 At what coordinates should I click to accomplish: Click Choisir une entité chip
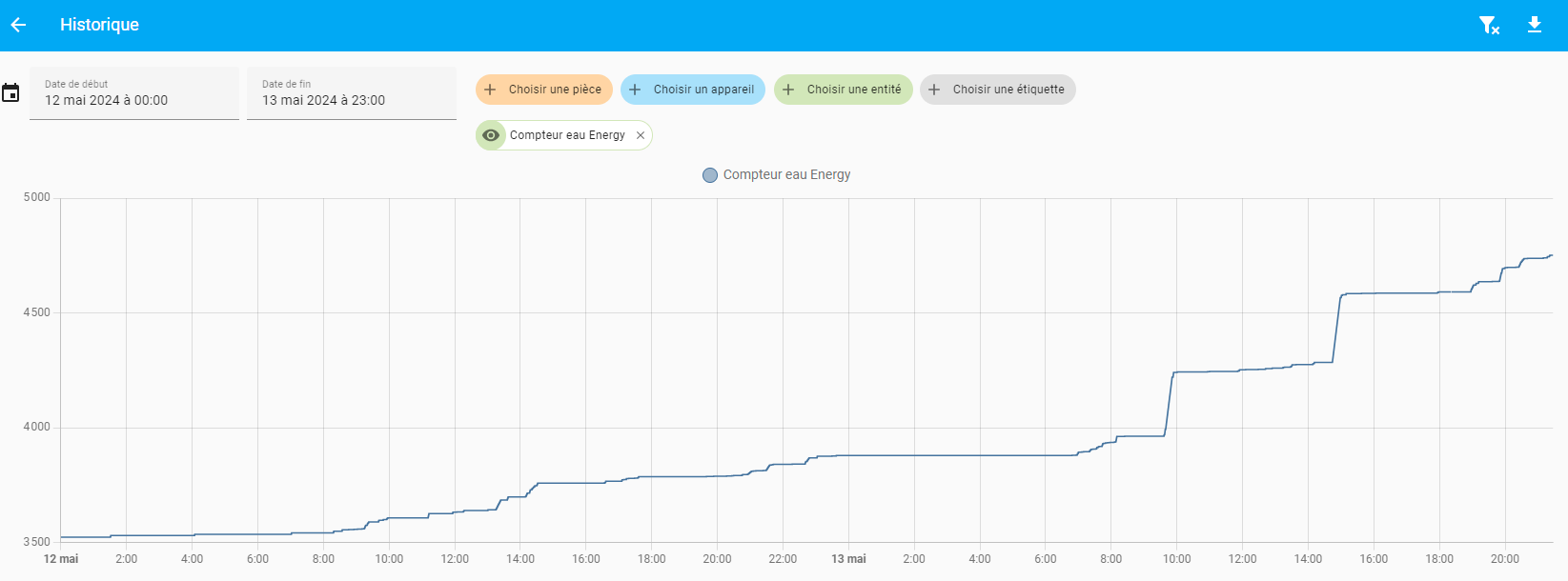click(844, 90)
